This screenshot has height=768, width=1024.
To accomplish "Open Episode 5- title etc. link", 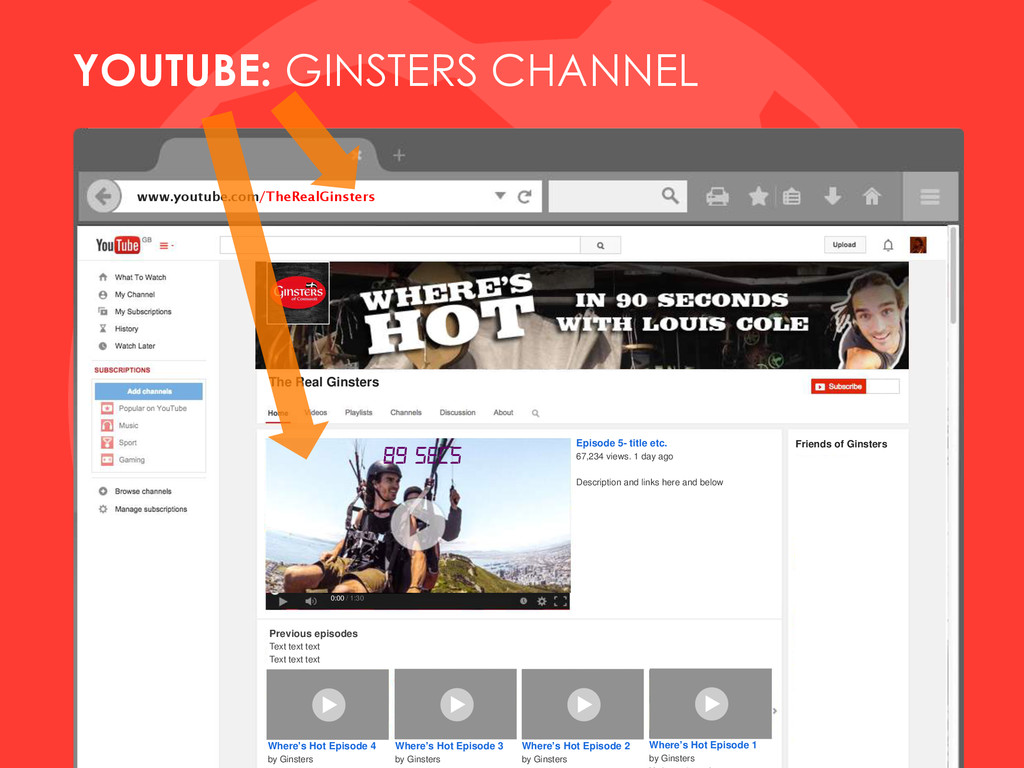I will 622,443.
